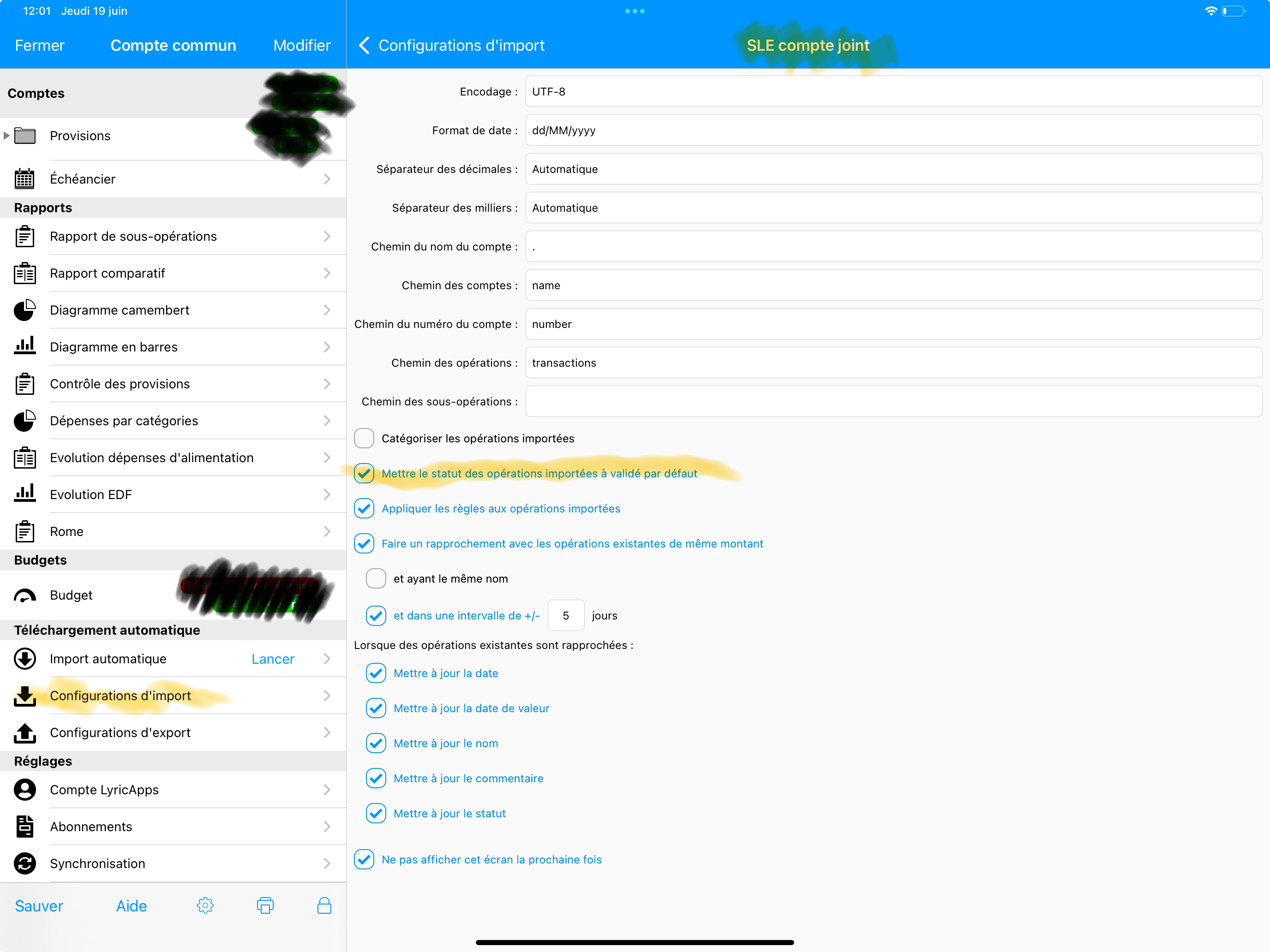Click the Chemin des comptes field

coord(893,285)
